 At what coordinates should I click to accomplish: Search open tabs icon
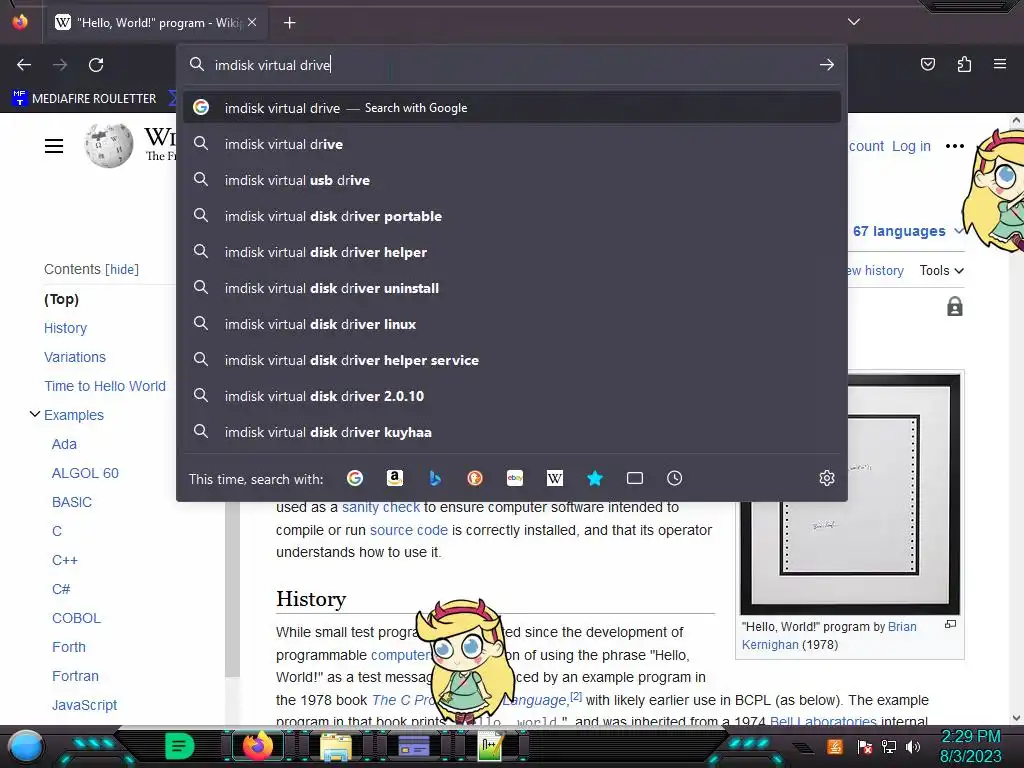[635, 478]
